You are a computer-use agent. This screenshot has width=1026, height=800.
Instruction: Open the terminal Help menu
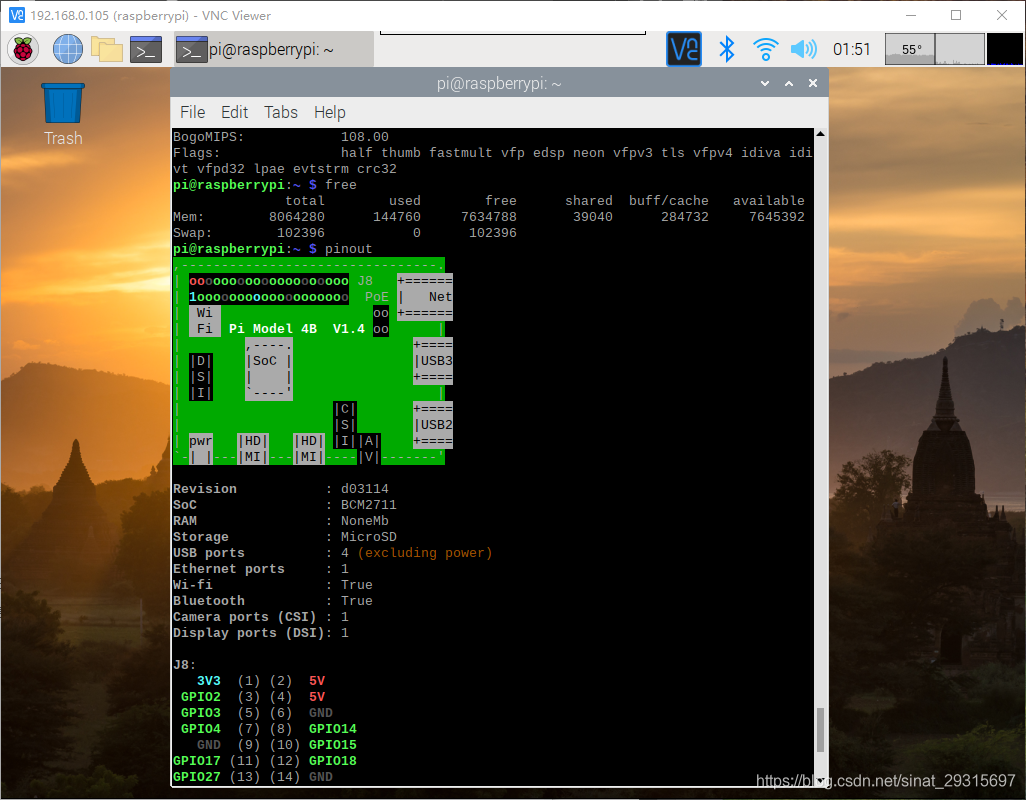[x=329, y=113]
